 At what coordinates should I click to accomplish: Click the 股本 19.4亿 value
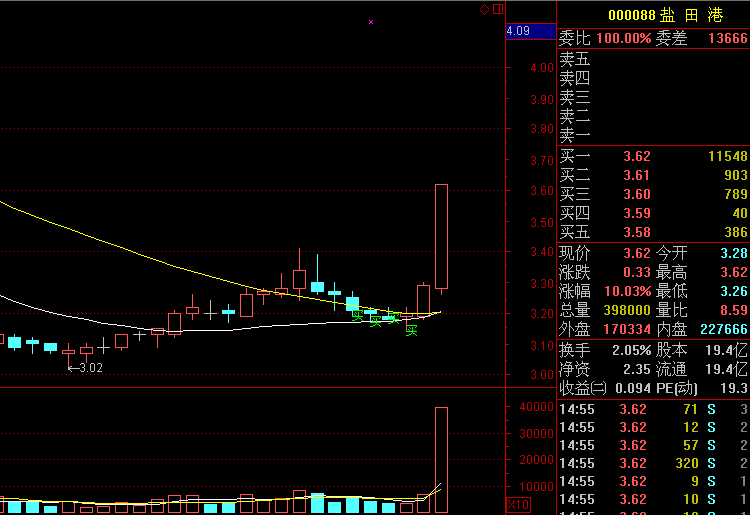point(726,351)
